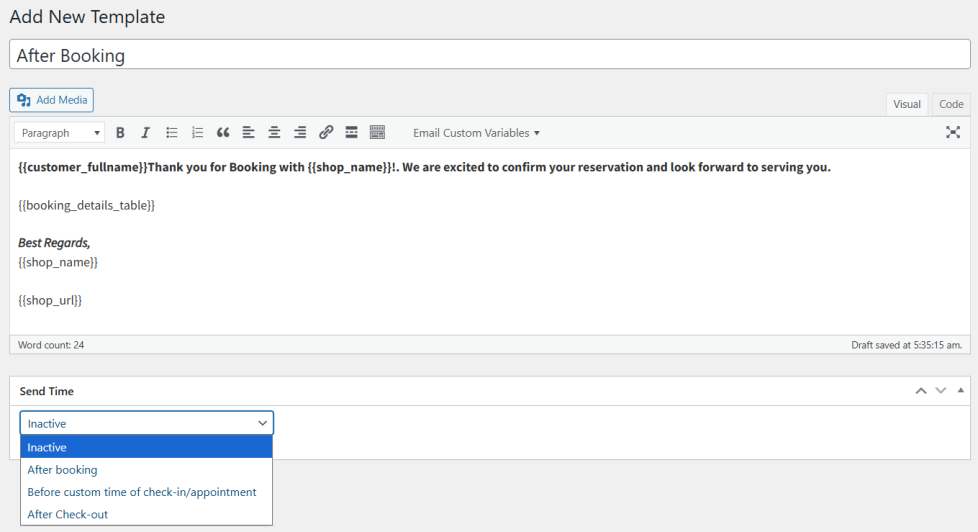Choose Before custom time of check-in/appointment
The height and width of the screenshot is (532, 978).
tap(147, 492)
